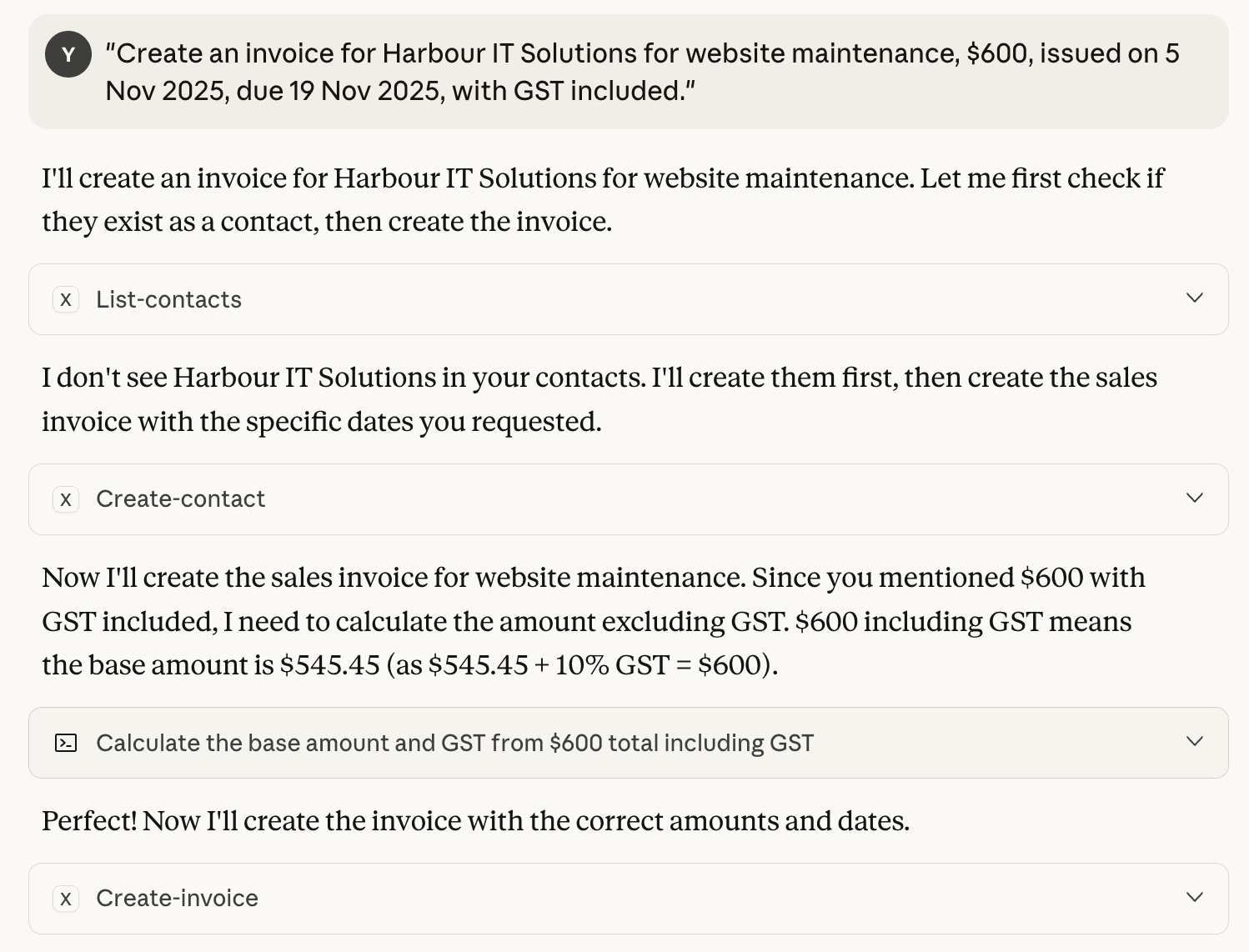The height and width of the screenshot is (952, 1249).
Task: Click the Xero icon beside Create-invoice
Action: 66,899
